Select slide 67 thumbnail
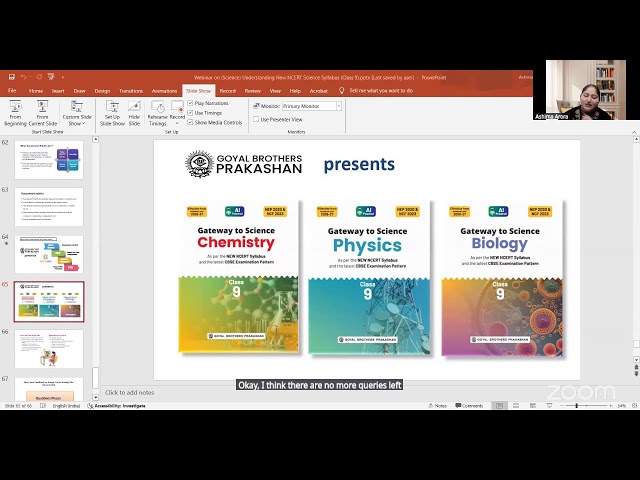 pos(49,389)
